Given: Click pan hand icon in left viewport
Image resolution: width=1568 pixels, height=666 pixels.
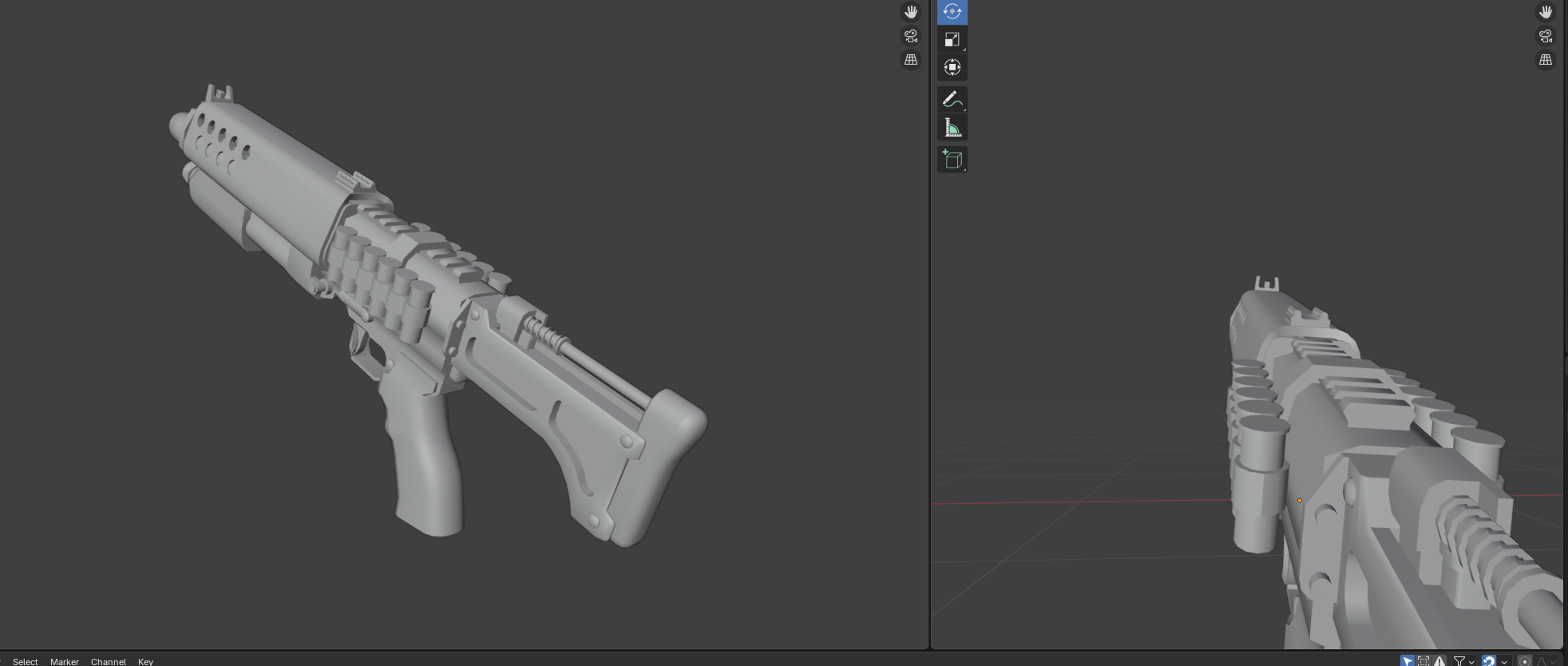Looking at the screenshot, I should [x=911, y=12].
